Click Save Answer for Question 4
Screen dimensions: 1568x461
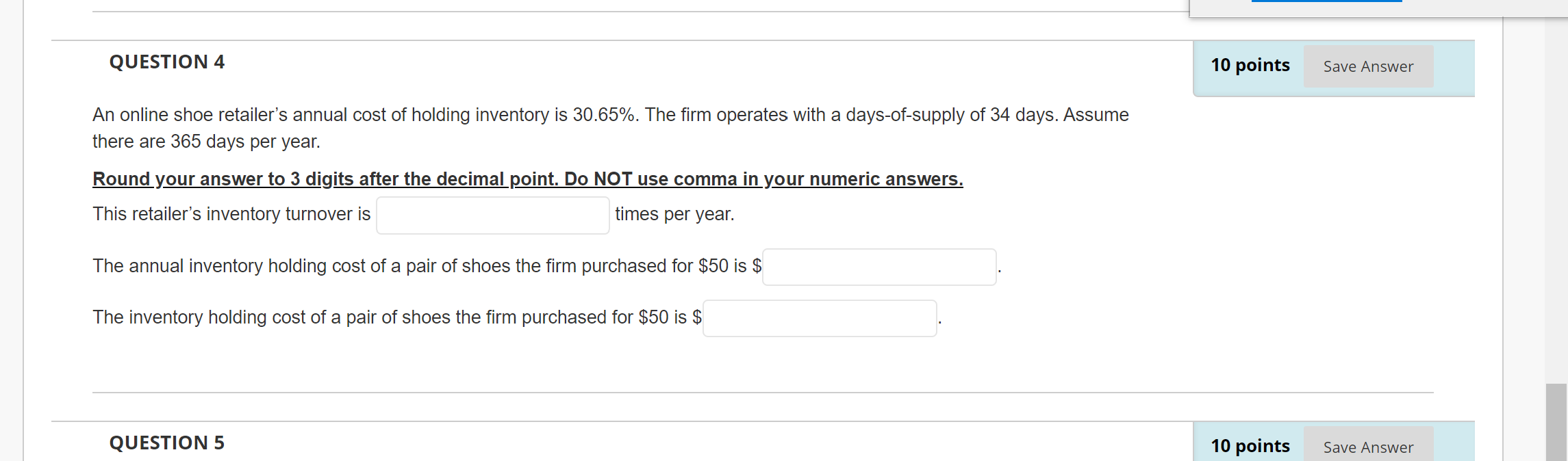click(1367, 66)
